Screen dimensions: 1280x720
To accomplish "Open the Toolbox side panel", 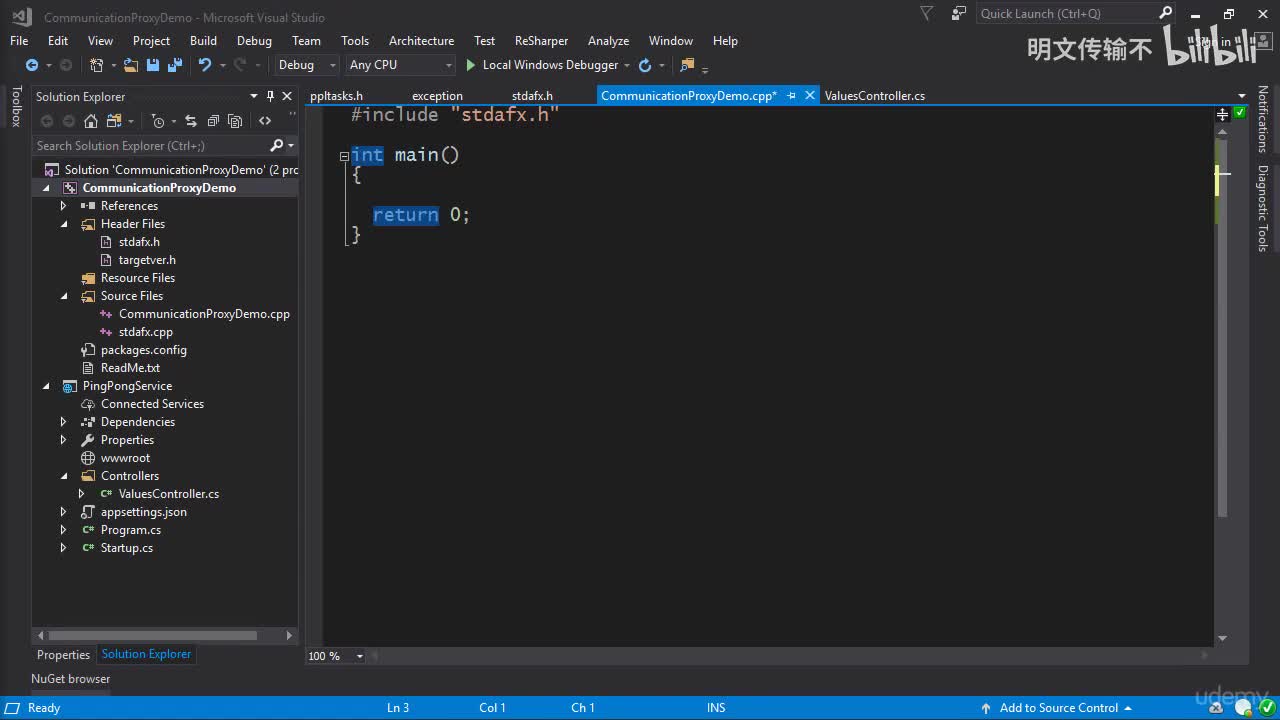I will 16,106.
